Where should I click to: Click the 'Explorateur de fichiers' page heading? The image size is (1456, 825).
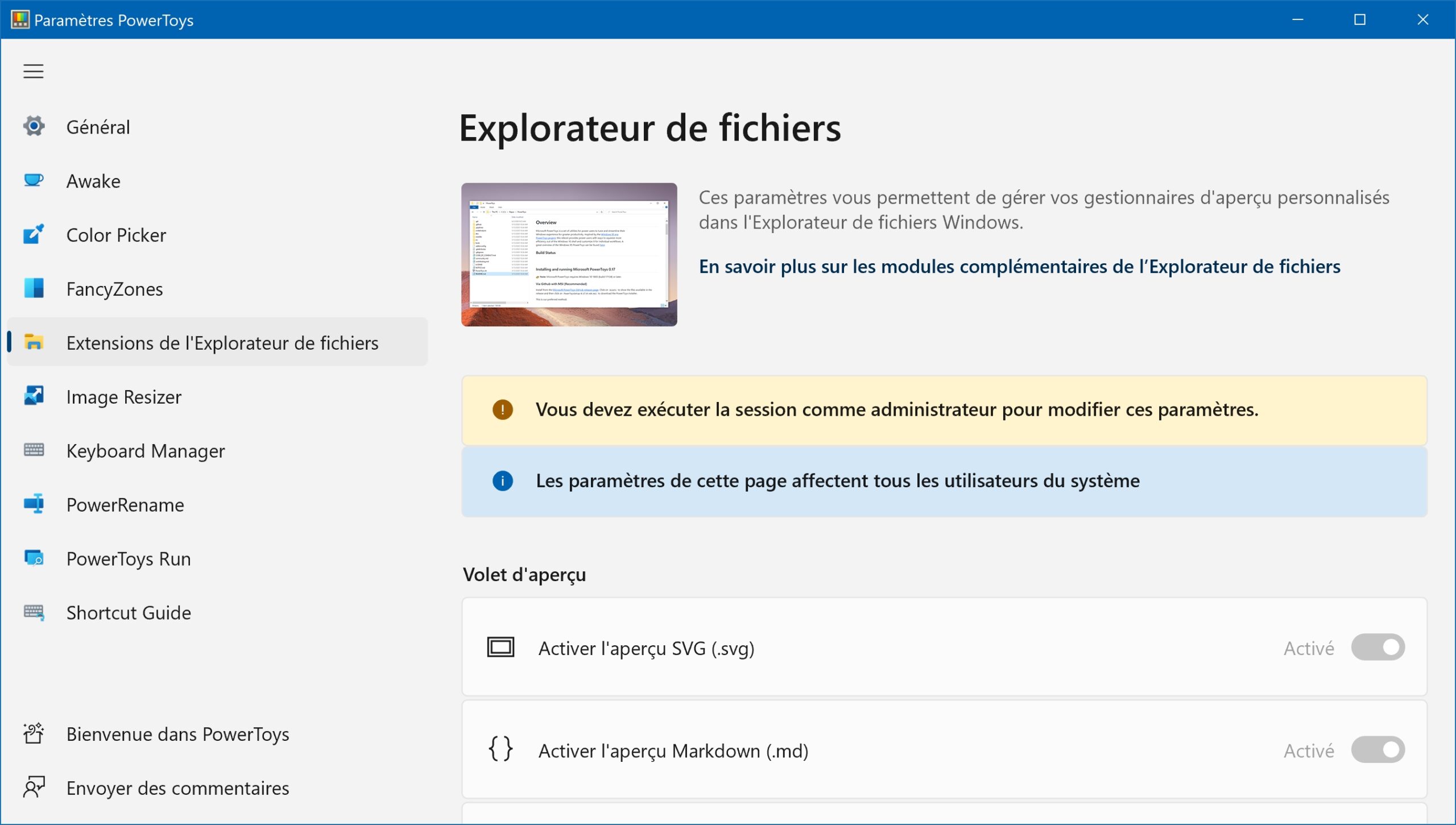(650, 128)
